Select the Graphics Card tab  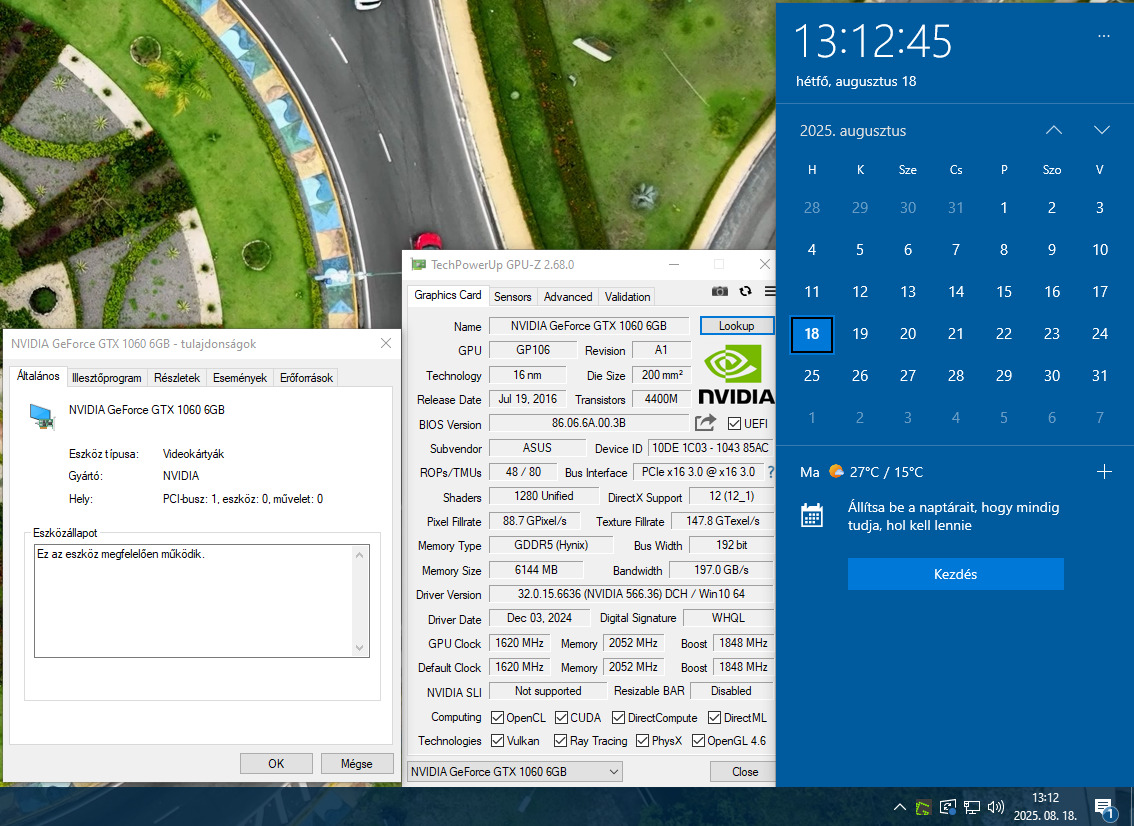click(447, 295)
